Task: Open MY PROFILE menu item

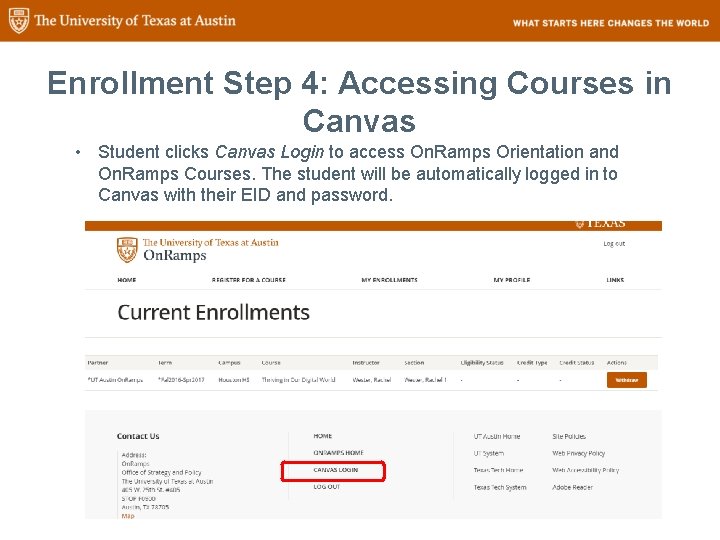Action: [512, 280]
